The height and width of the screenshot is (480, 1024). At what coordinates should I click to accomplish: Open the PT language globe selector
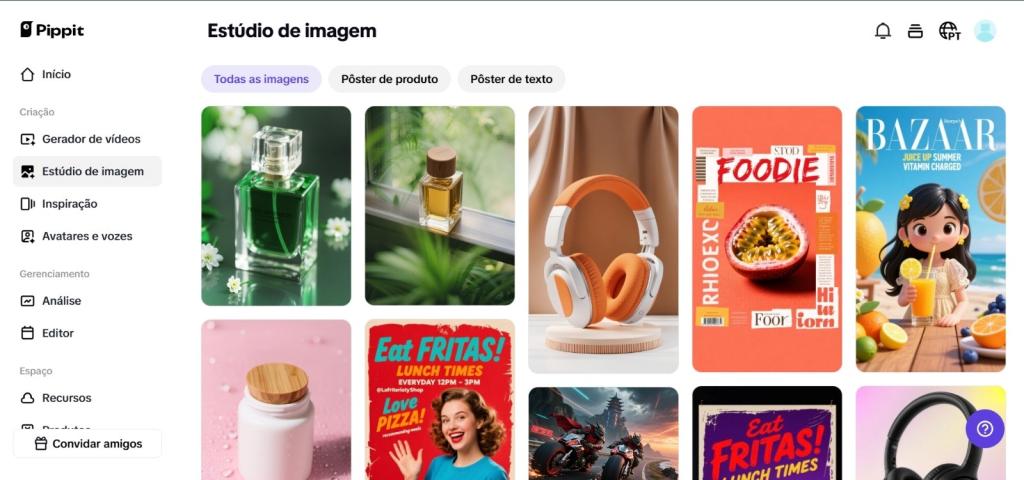[x=950, y=31]
